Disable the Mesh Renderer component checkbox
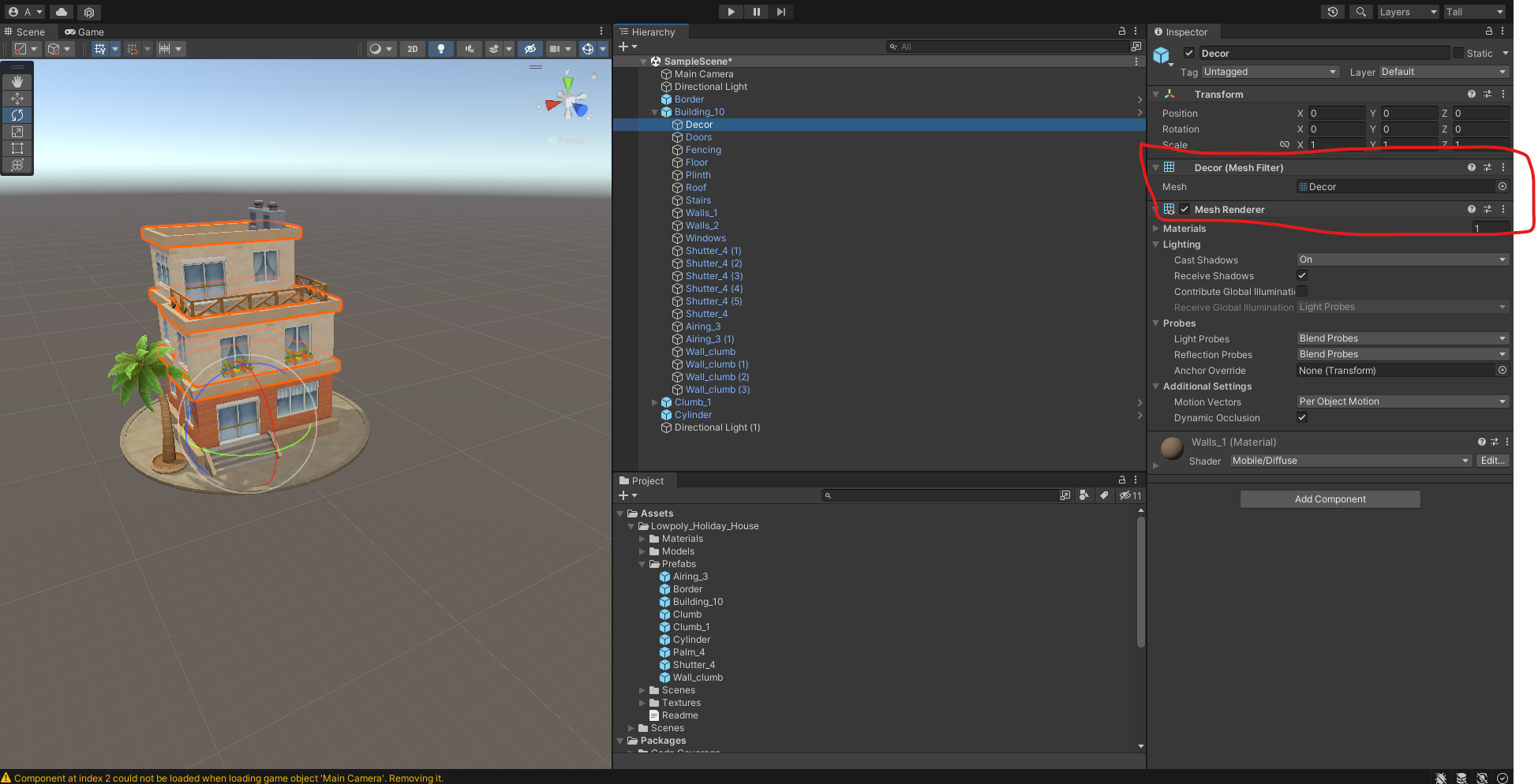This screenshot has width=1538, height=784. tap(1184, 210)
